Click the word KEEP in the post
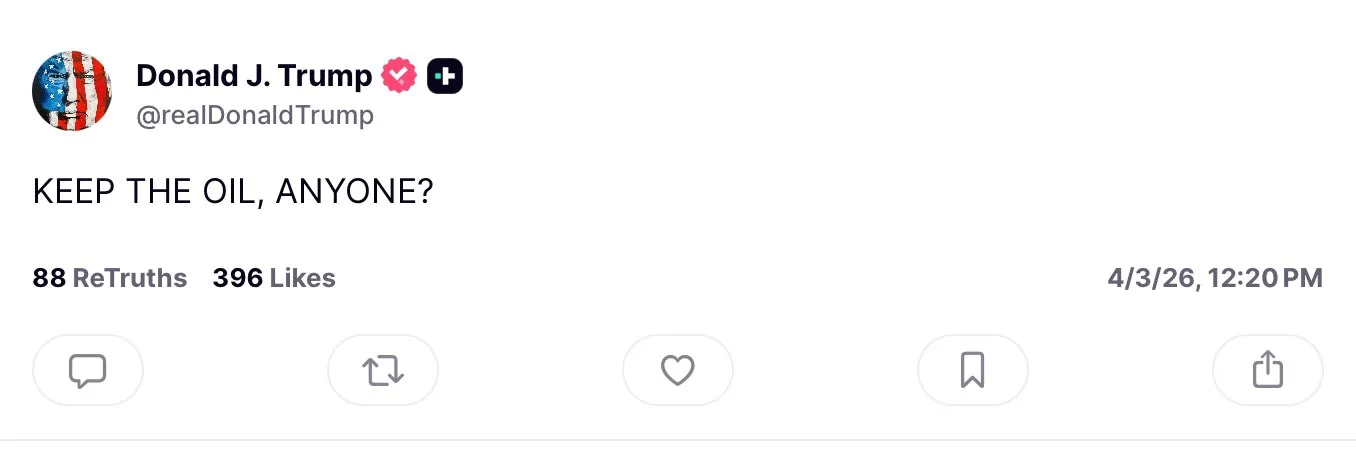Image resolution: width=1356 pixels, height=460 pixels. (x=74, y=192)
